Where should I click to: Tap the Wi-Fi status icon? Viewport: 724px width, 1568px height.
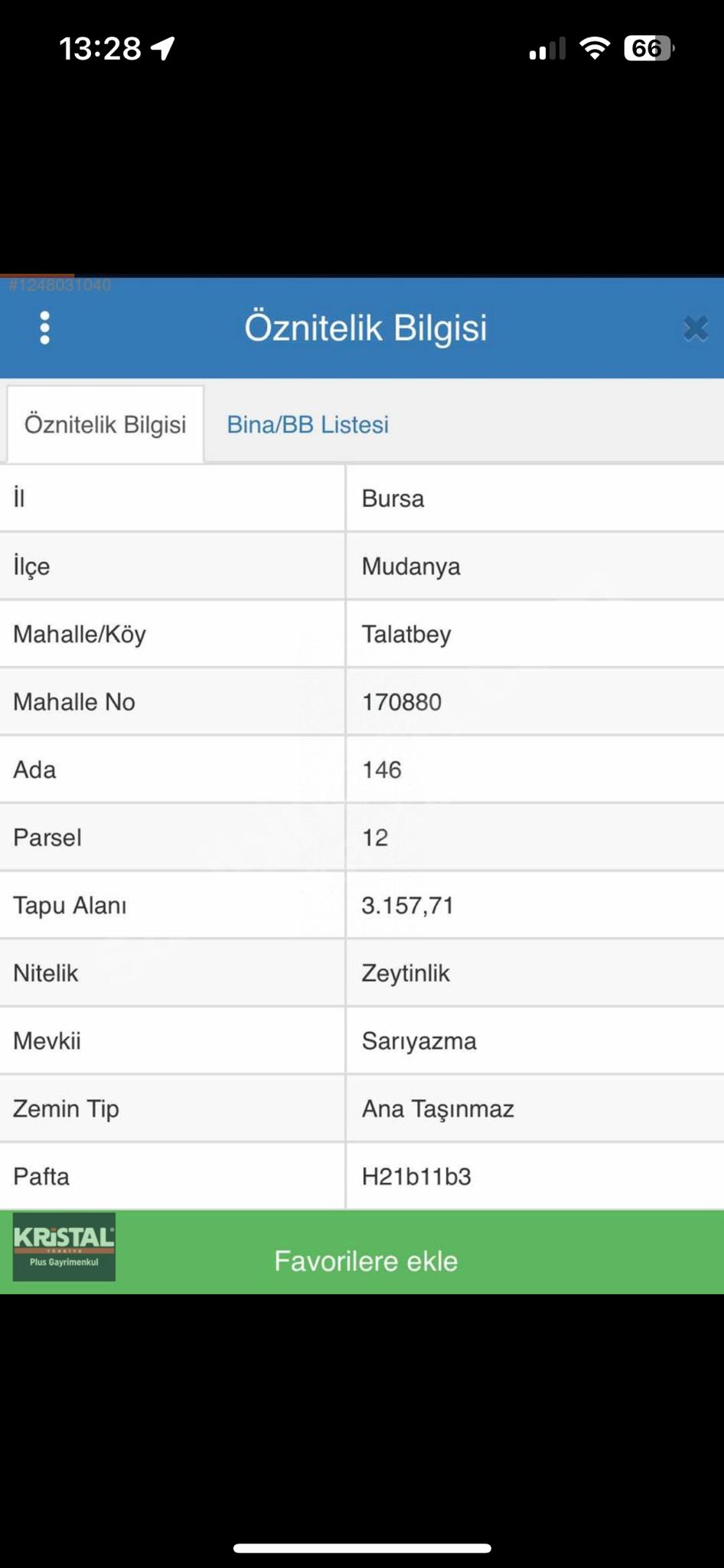click(594, 48)
